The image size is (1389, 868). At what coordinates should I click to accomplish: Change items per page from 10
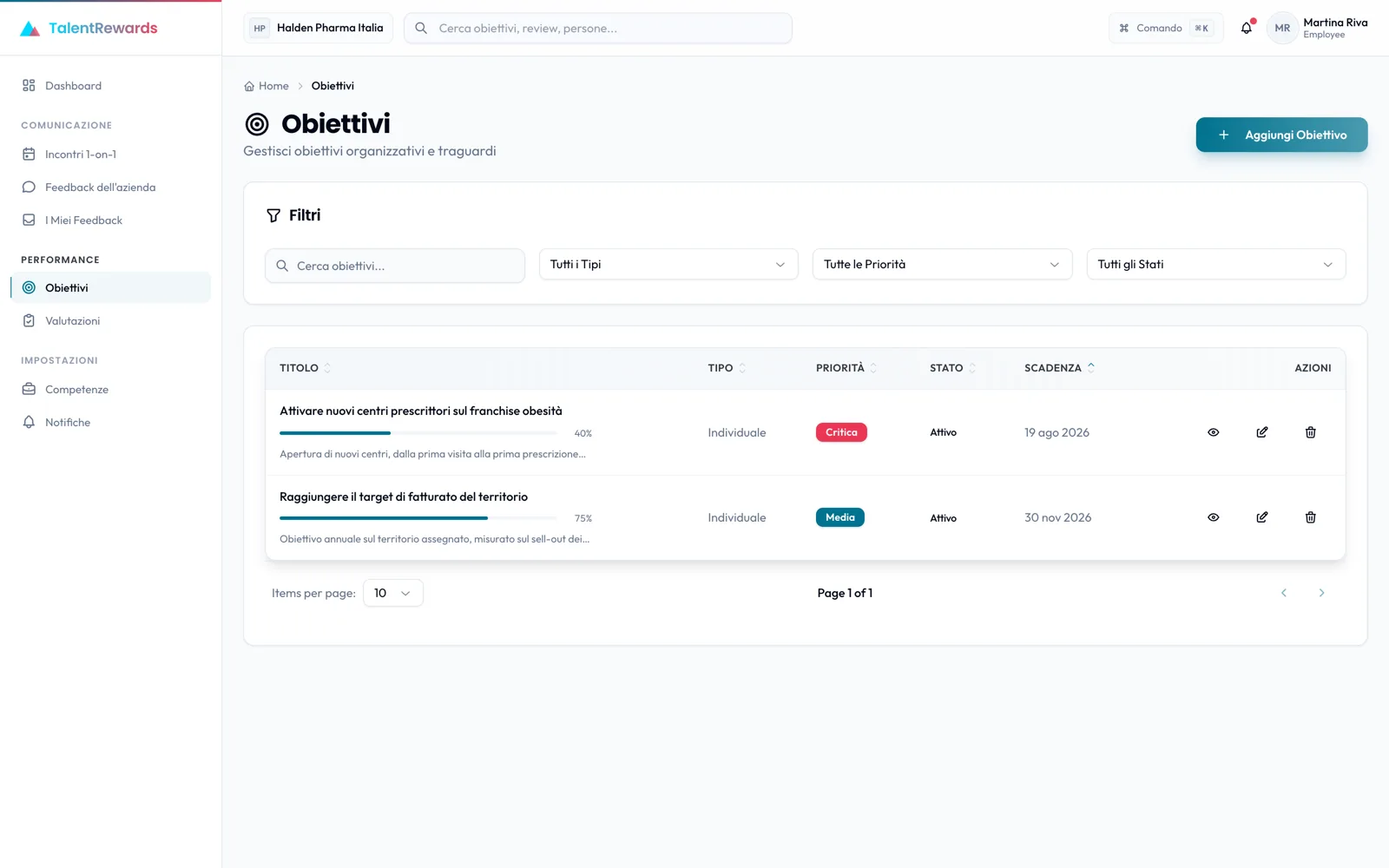392,593
